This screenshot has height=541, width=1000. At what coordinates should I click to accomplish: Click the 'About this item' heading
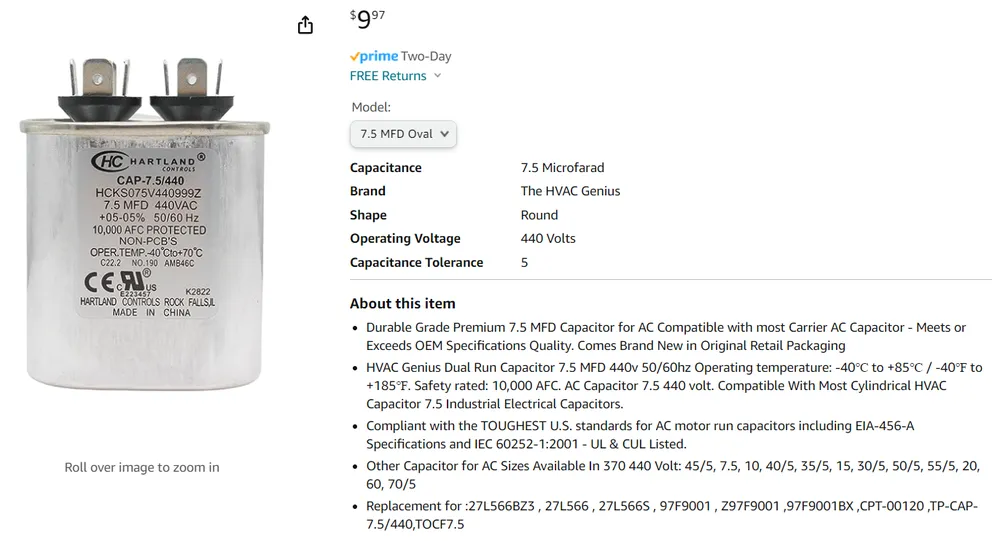[x=402, y=303]
